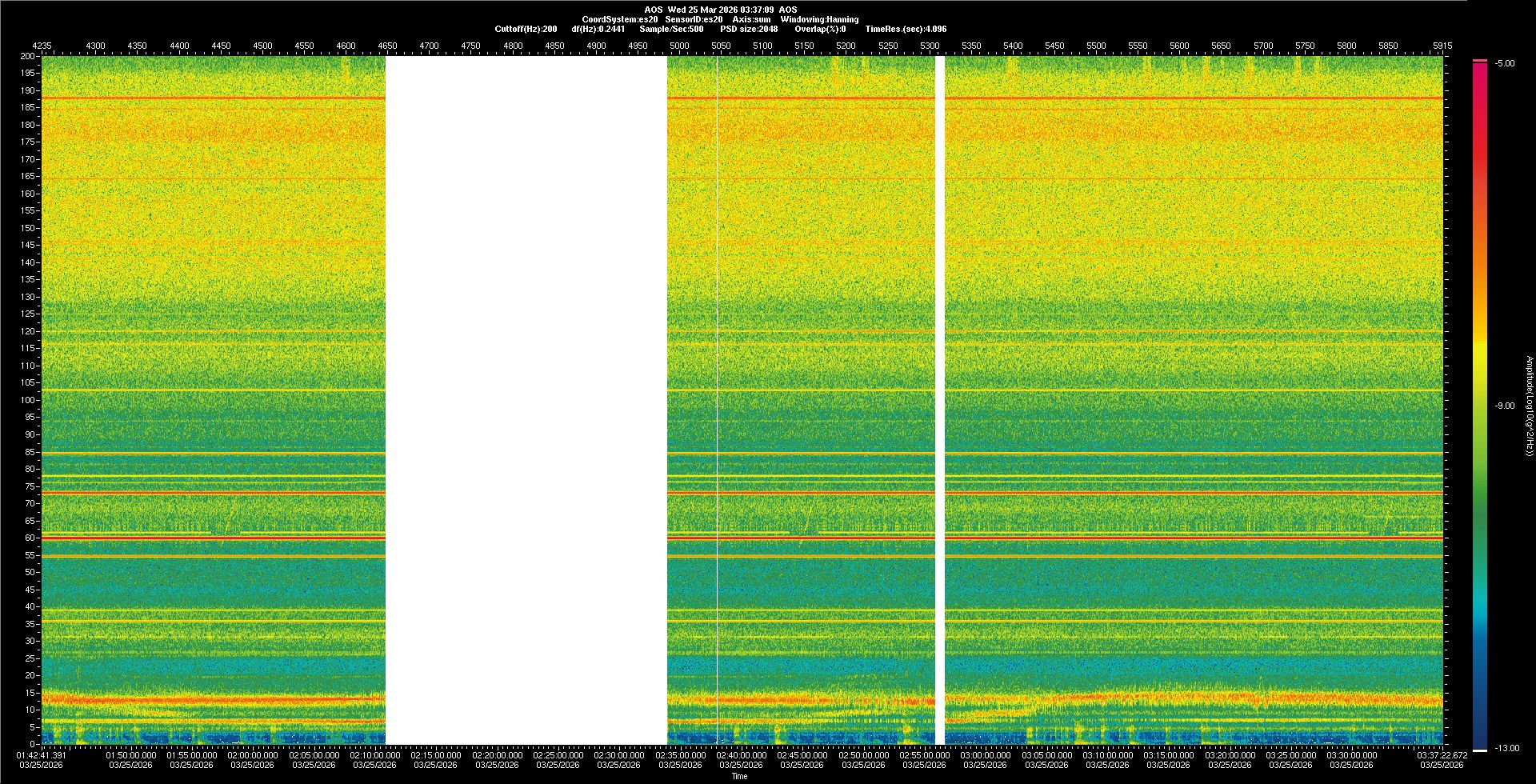Select the start timestamp 01:42:41.391
This screenshot has width=1536, height=784.
42,755
